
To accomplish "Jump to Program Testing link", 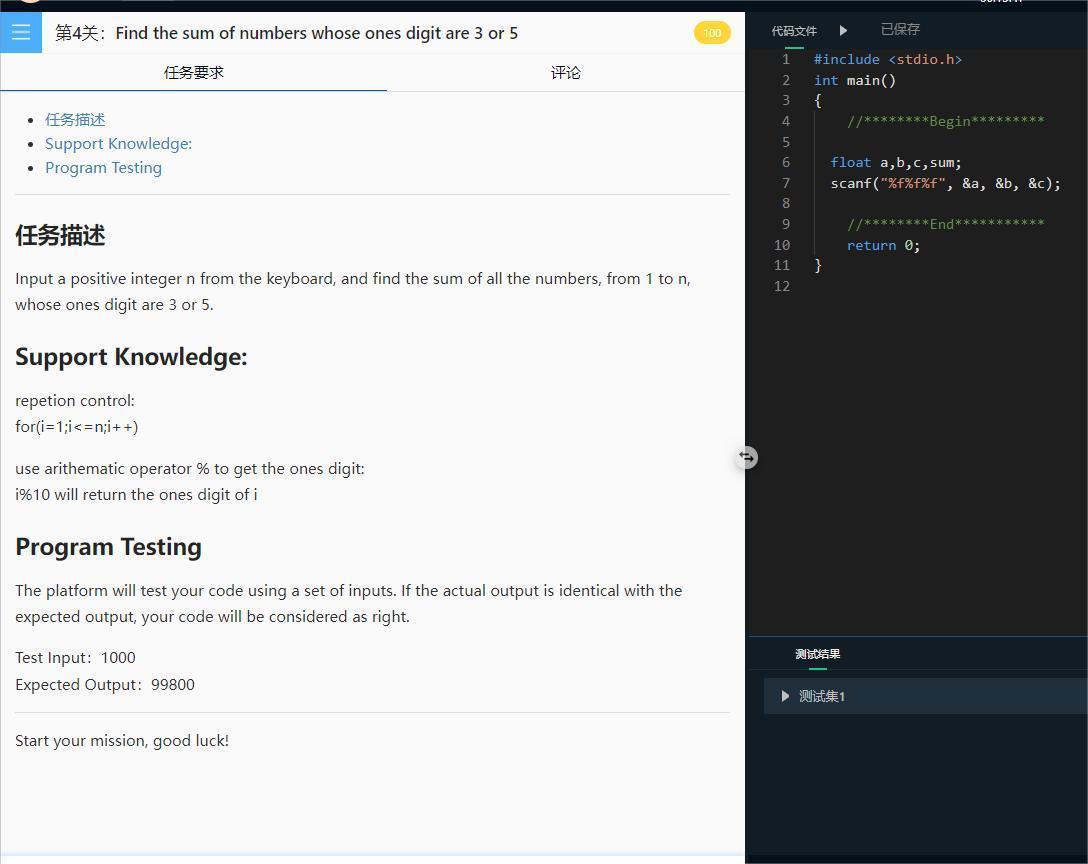I will pos(103,168).
